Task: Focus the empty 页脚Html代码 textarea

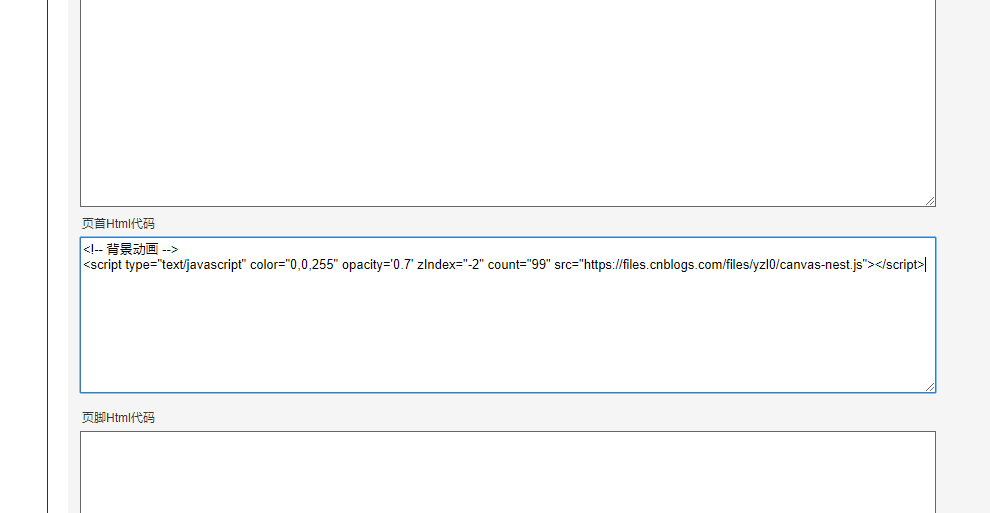Action: click(x=508, y=472)
